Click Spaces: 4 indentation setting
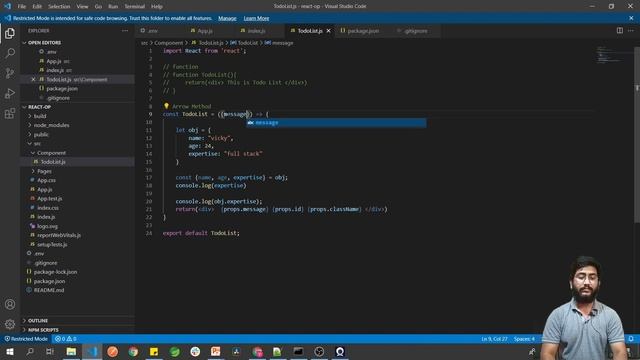Image resolution: width=640 pixels, height=360 pixels. click(x=524, y=339)
